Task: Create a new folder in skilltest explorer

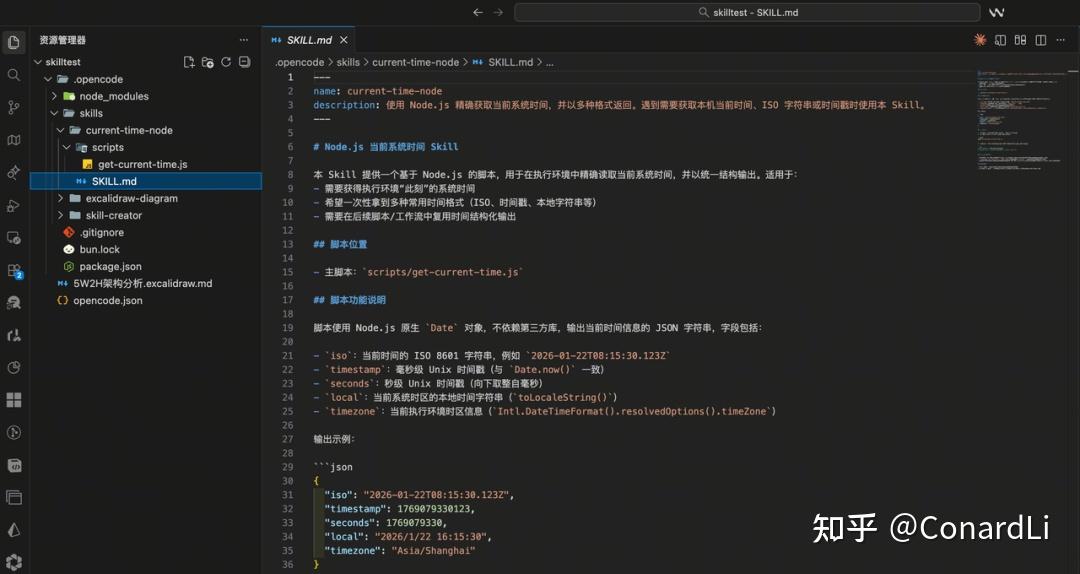Action: (207, 62)
